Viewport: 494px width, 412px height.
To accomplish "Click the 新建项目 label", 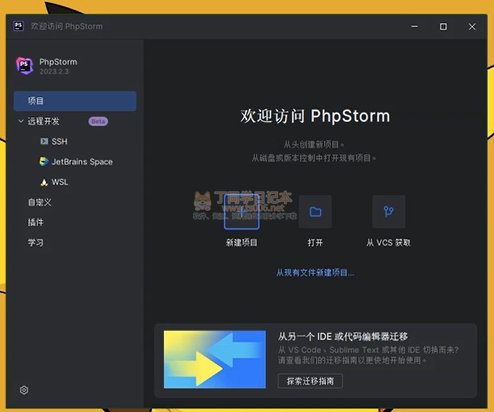I will pos(242,243).
